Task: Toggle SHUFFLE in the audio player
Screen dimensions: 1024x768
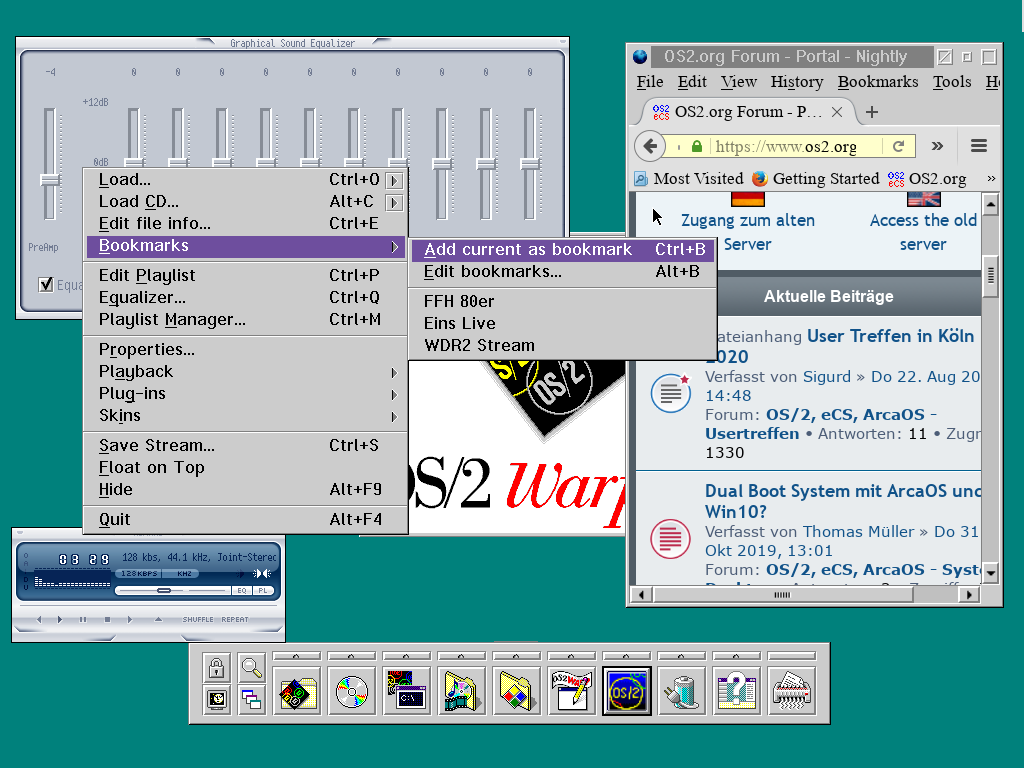Action: tap(198, 619)
